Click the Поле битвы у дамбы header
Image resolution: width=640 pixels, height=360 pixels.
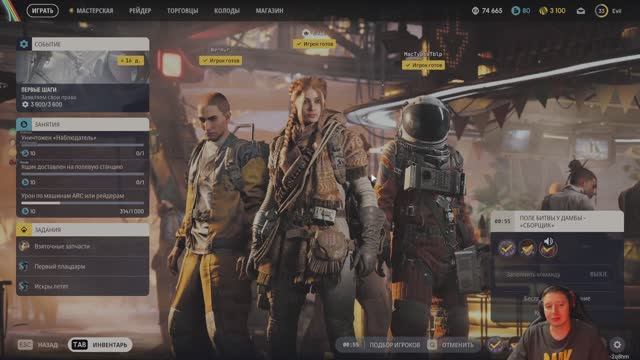coord(557,221)
